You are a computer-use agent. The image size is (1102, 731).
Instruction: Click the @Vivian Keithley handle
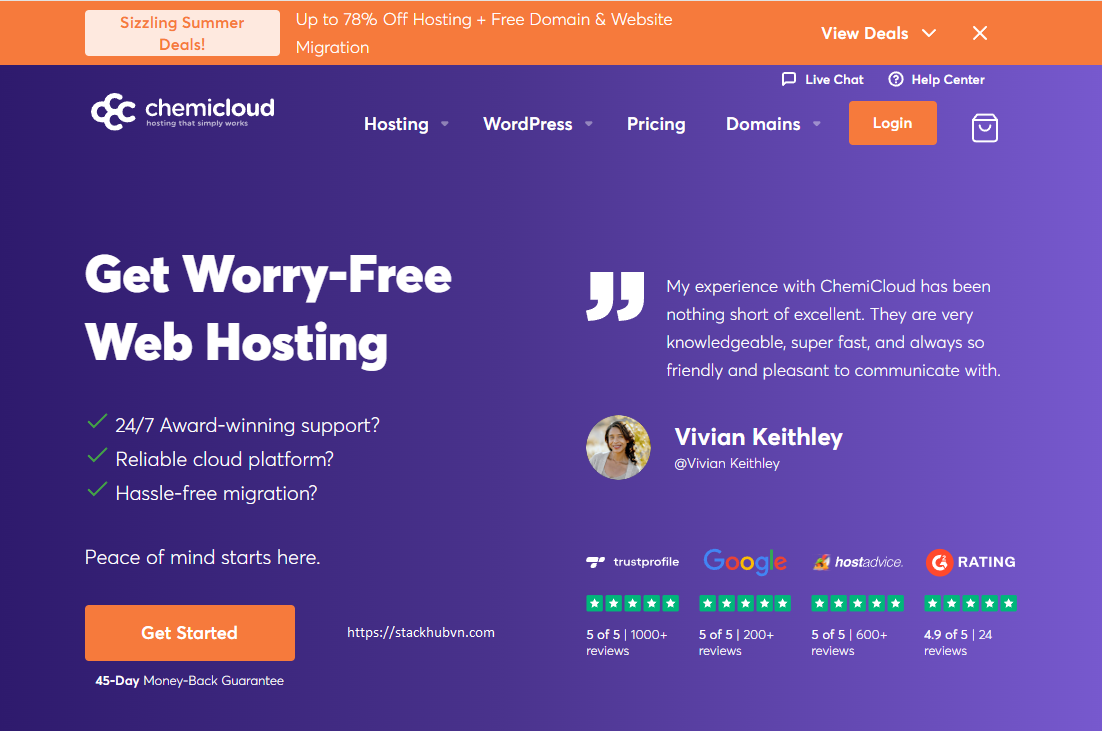click(x=727, y=463)
